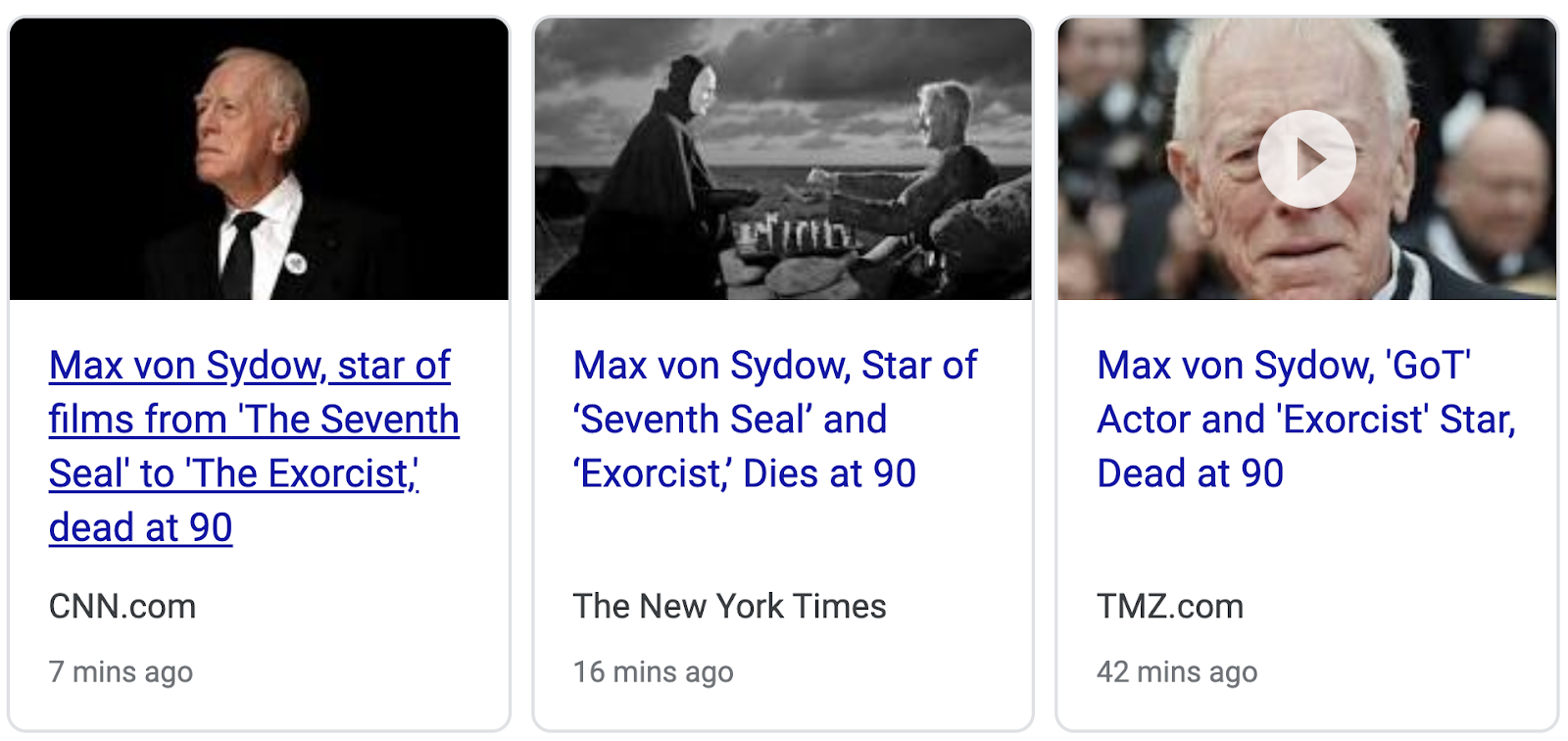Viewport: 1568px width, 741px height.
Task: Open the New York Times headline link
Action: click(x=774, y=366)
